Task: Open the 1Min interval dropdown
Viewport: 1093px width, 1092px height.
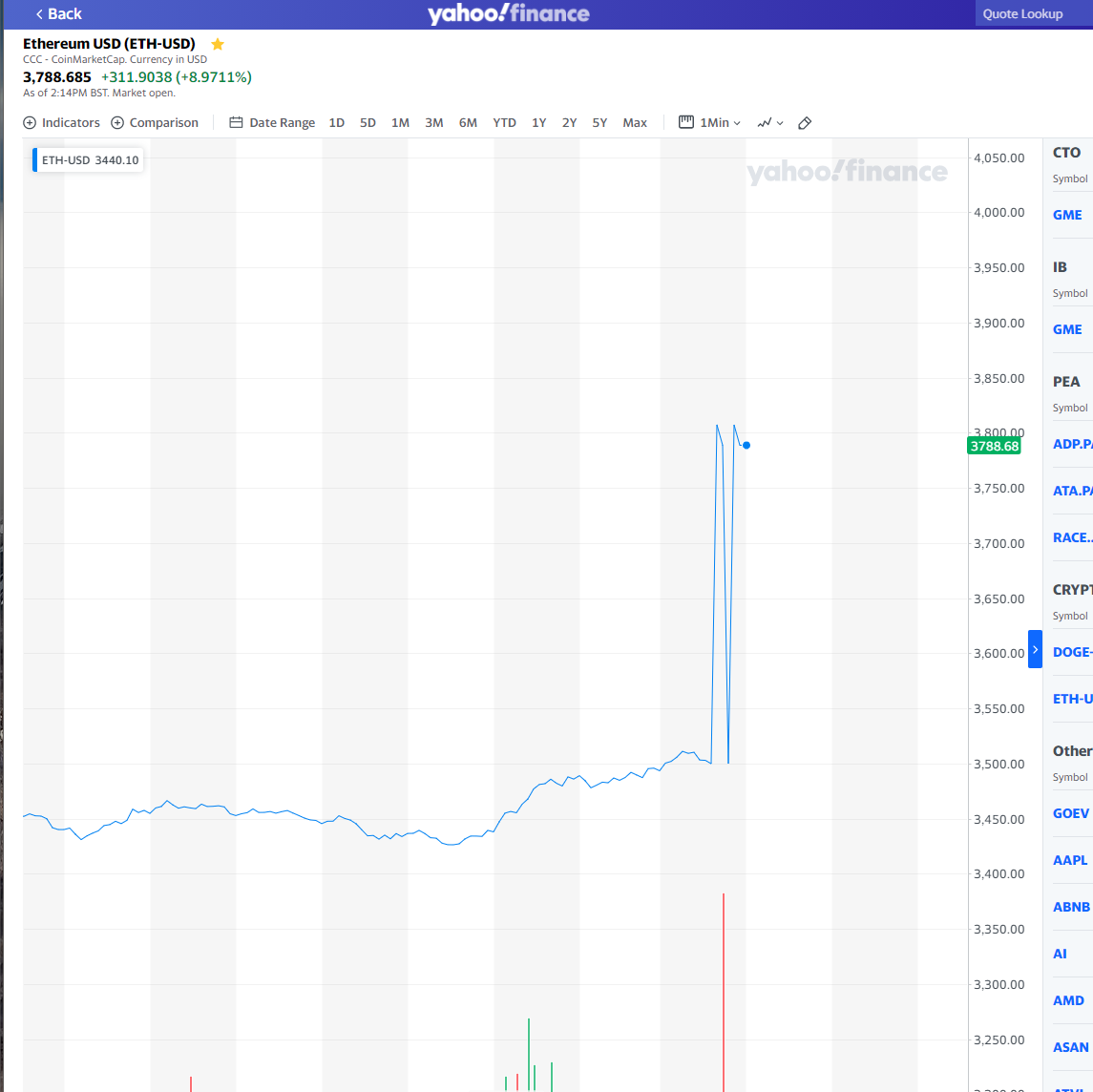Action: [x=710, y=123]
